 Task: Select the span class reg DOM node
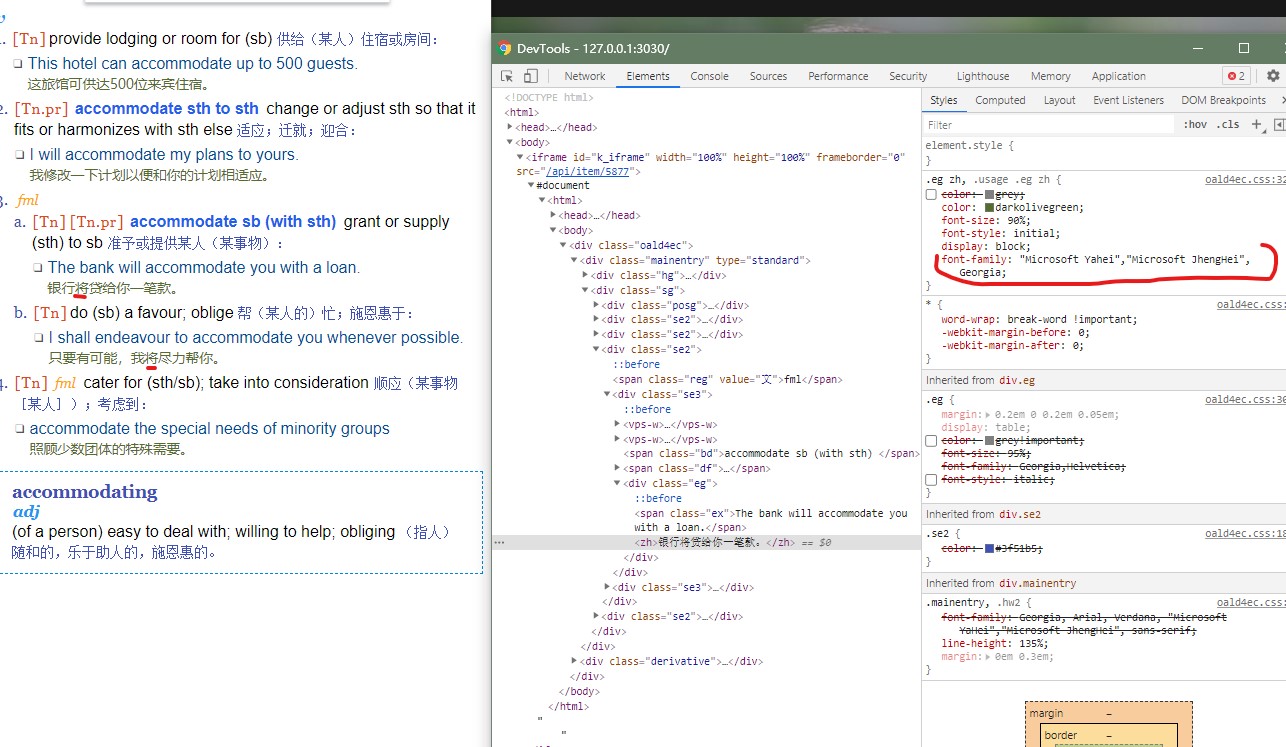[727, 379]
